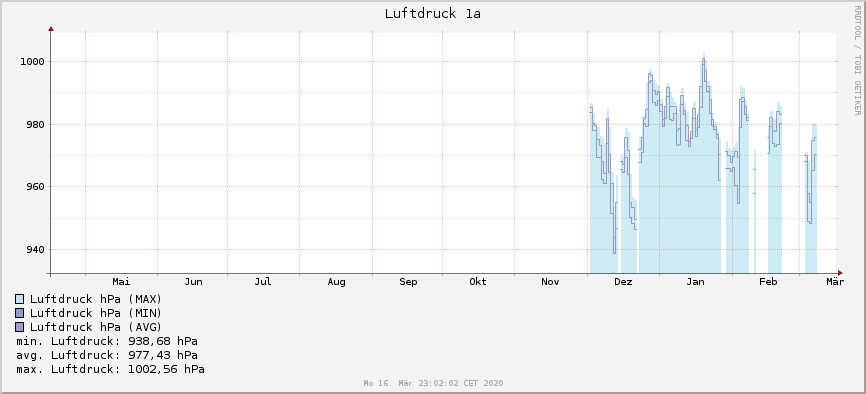This screenshot has width=866, height=394.
Task: Select the Mai month label
Action: click(121, 282)
